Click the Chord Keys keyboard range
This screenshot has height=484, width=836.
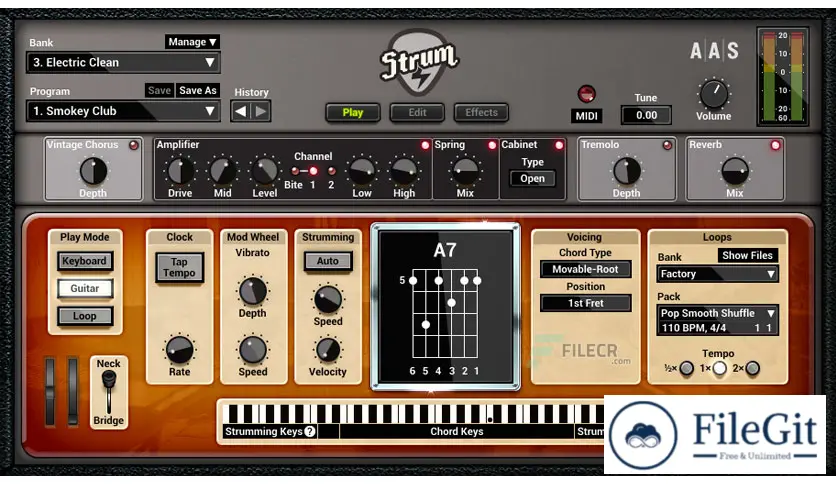click(457, 431)
